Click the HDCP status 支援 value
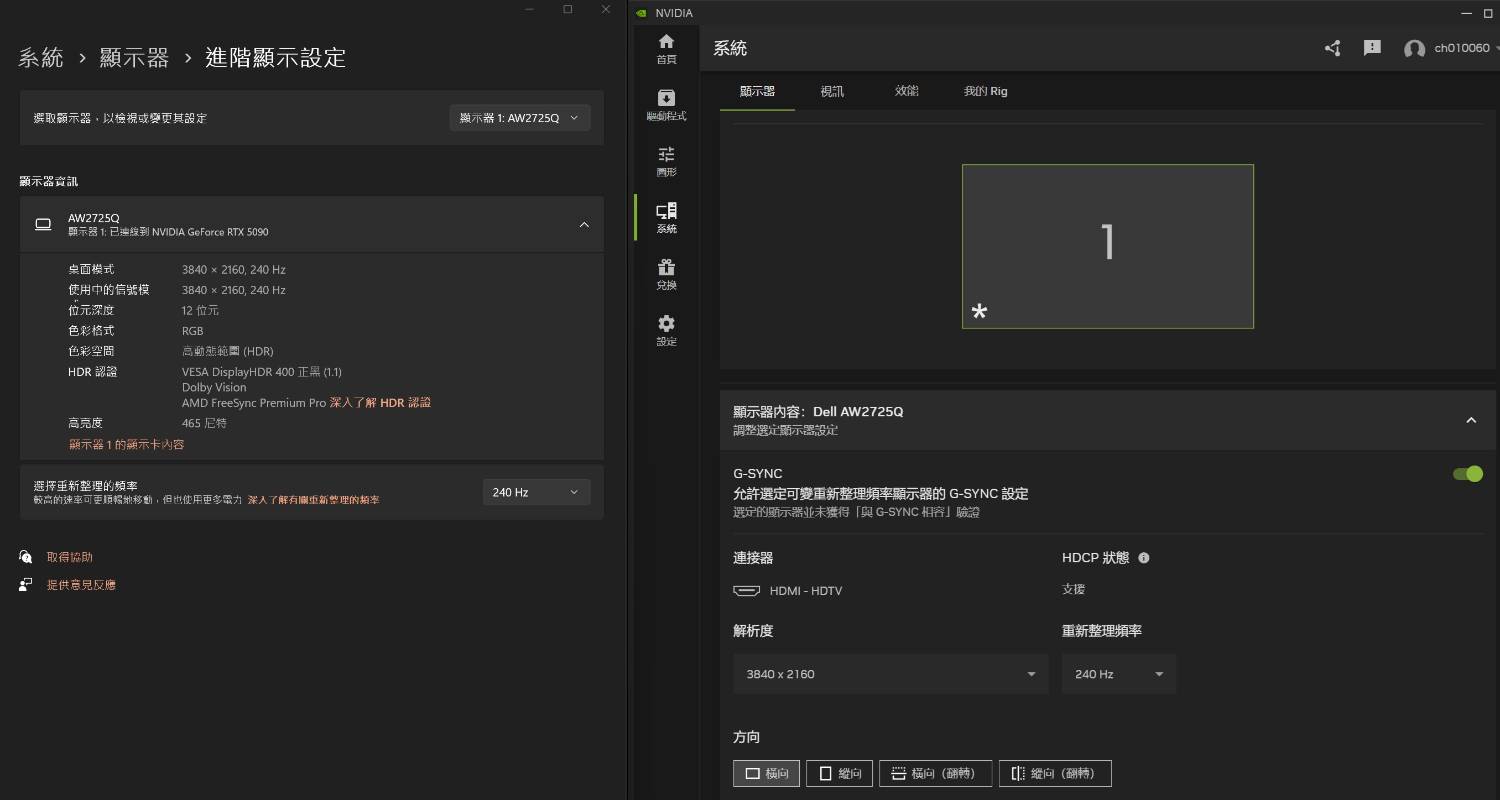This screenshot has height=800, width=1500. [1073, 590]
